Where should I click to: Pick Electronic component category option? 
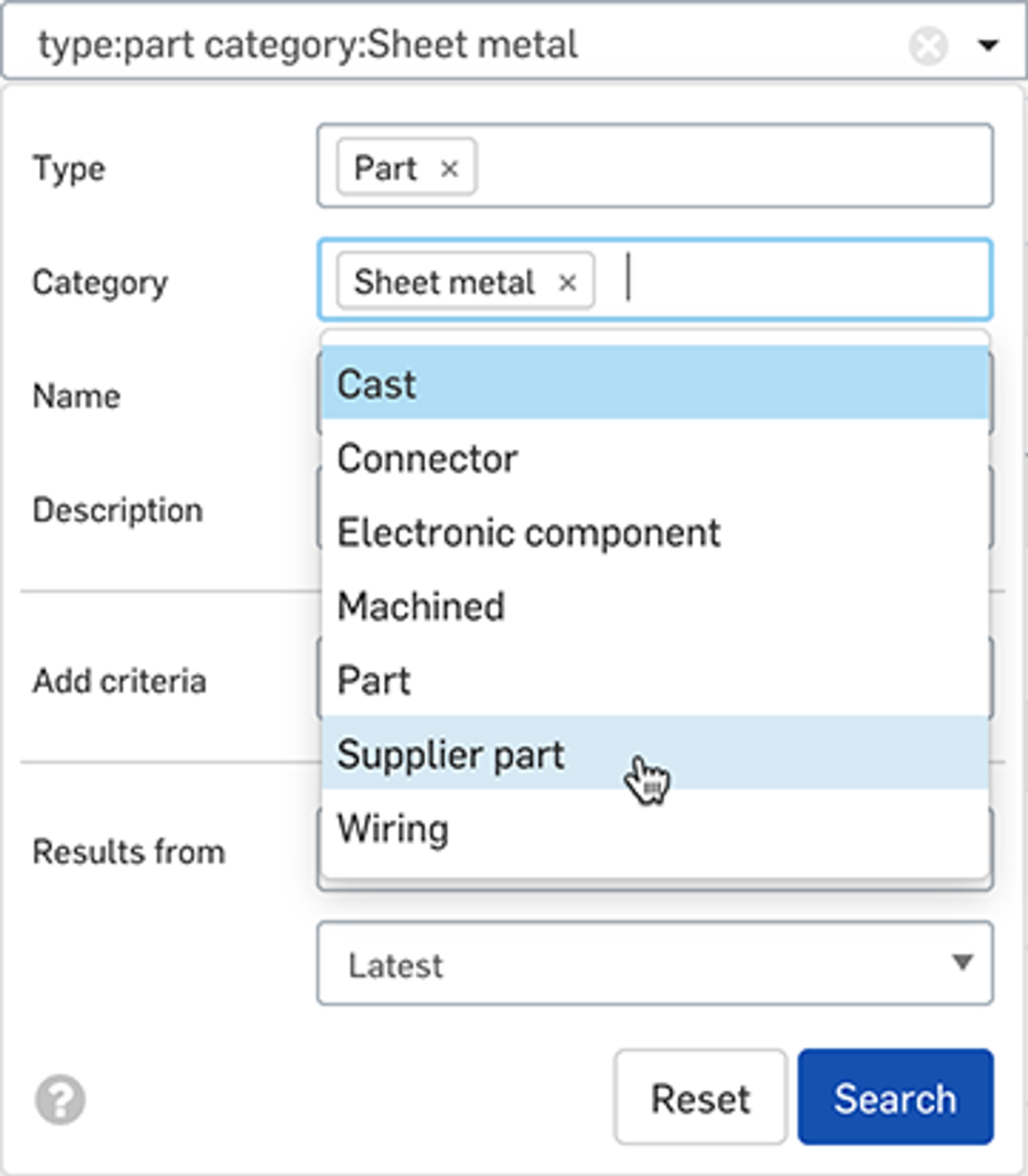[654, 533]
